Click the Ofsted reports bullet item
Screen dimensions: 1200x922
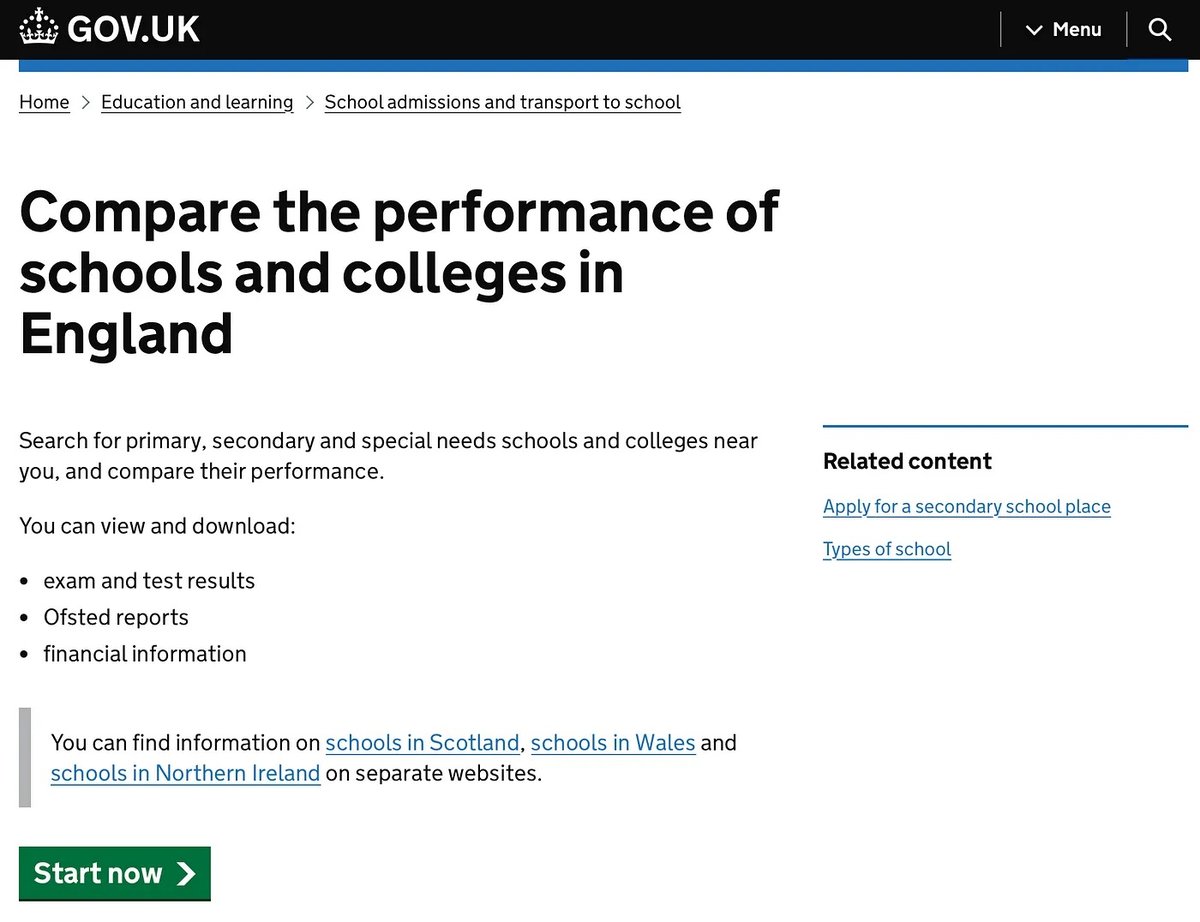(x=116, y=617)
